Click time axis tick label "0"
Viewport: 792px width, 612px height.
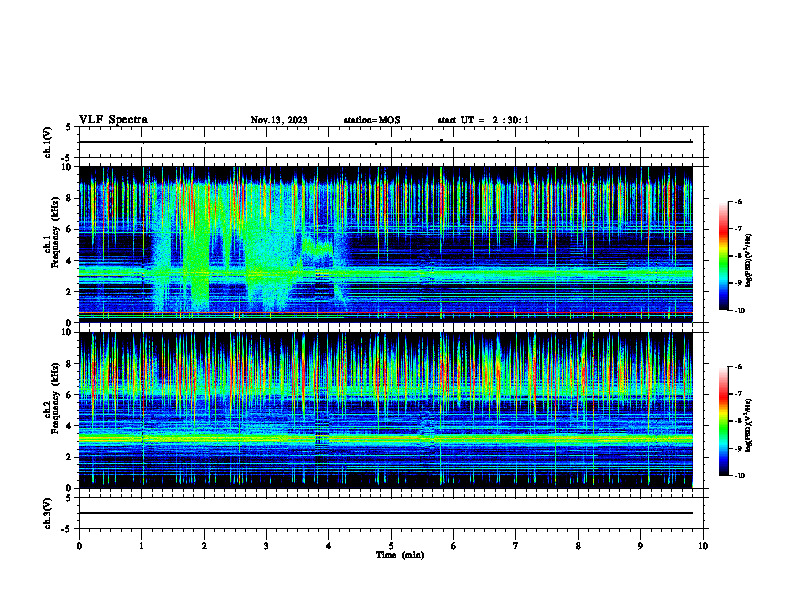pyautogui.click(x=79, y=546)
